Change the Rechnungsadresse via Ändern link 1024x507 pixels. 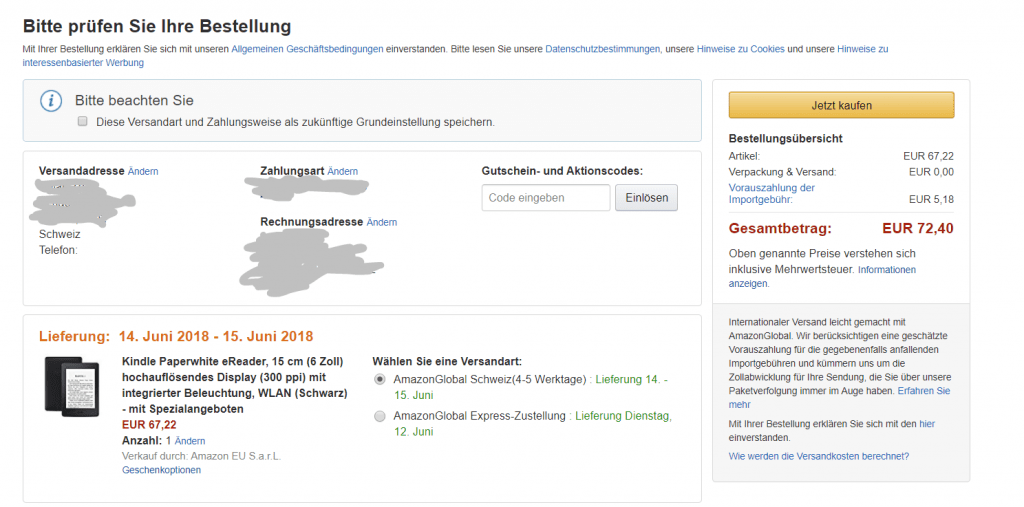[x=381, y=222]
